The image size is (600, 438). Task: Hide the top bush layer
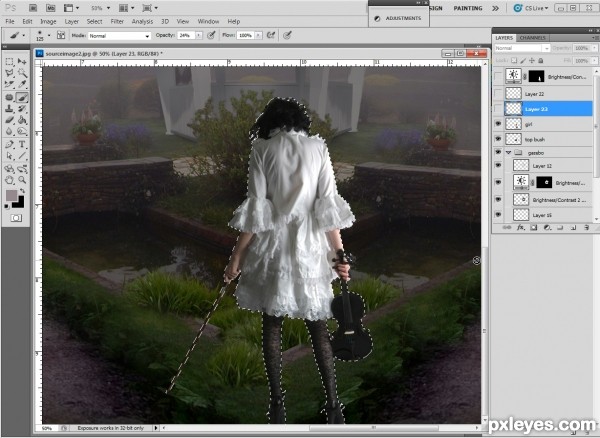click(x=498, y=139)
